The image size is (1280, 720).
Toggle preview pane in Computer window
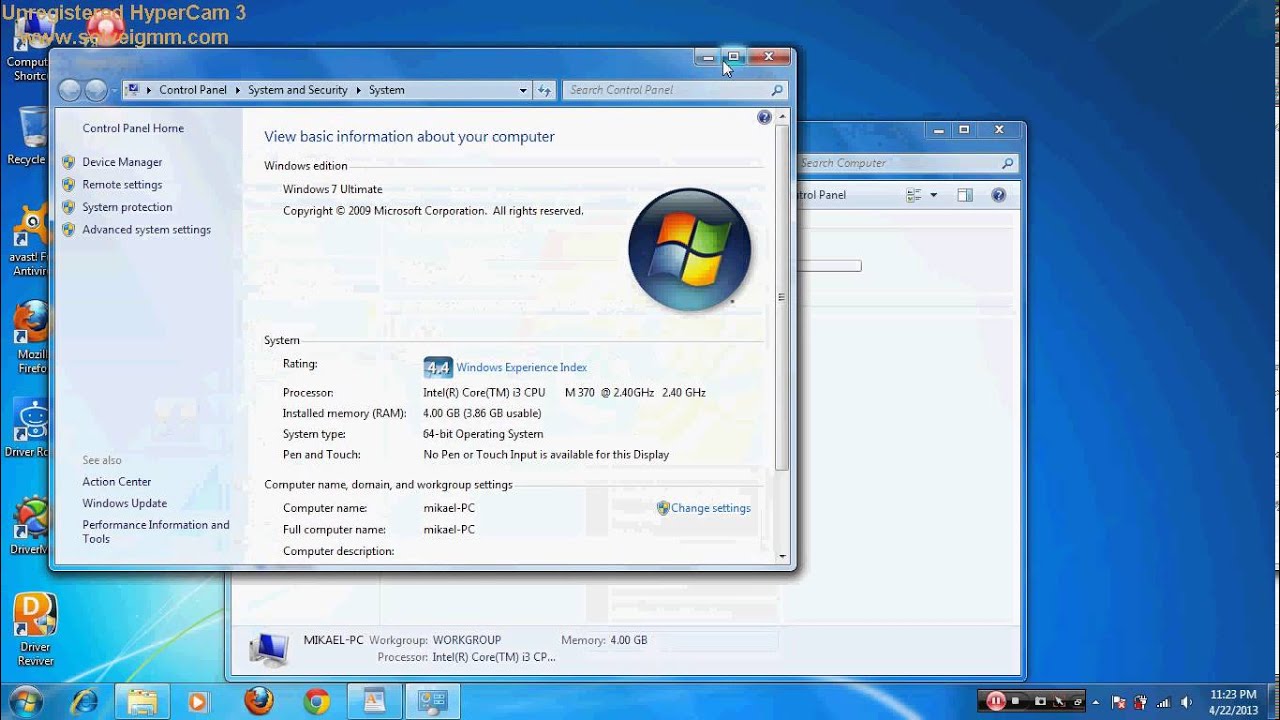[964, 195]
